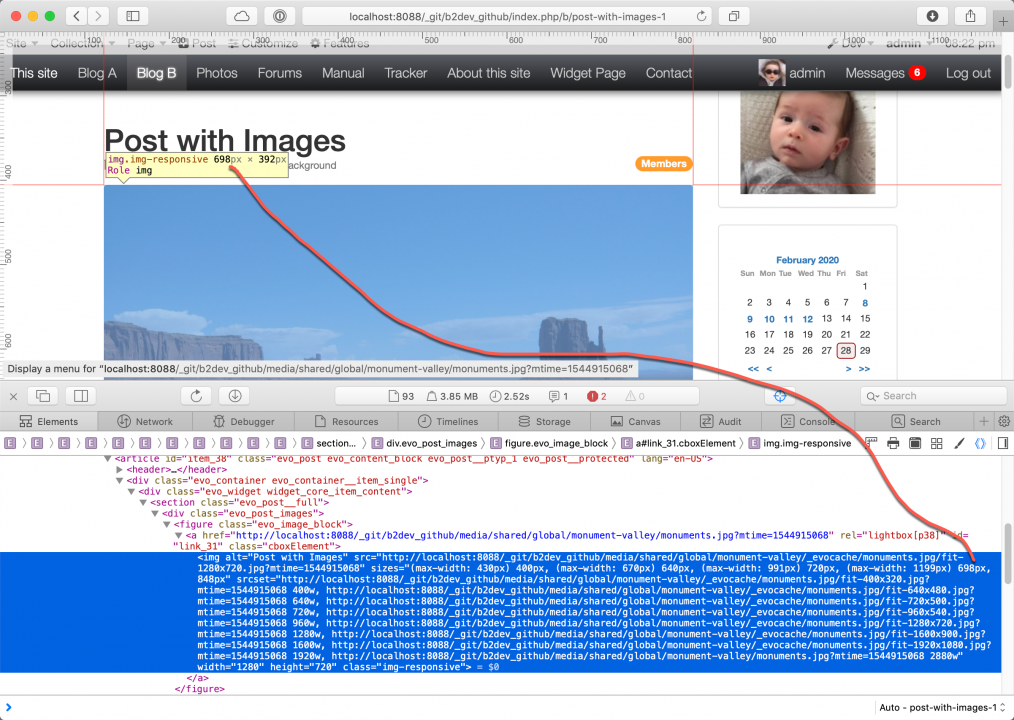The width and height of the screenshot is (1014, 720).
Task: Activate the element selection crosshair
Action: tap(780, 396)
